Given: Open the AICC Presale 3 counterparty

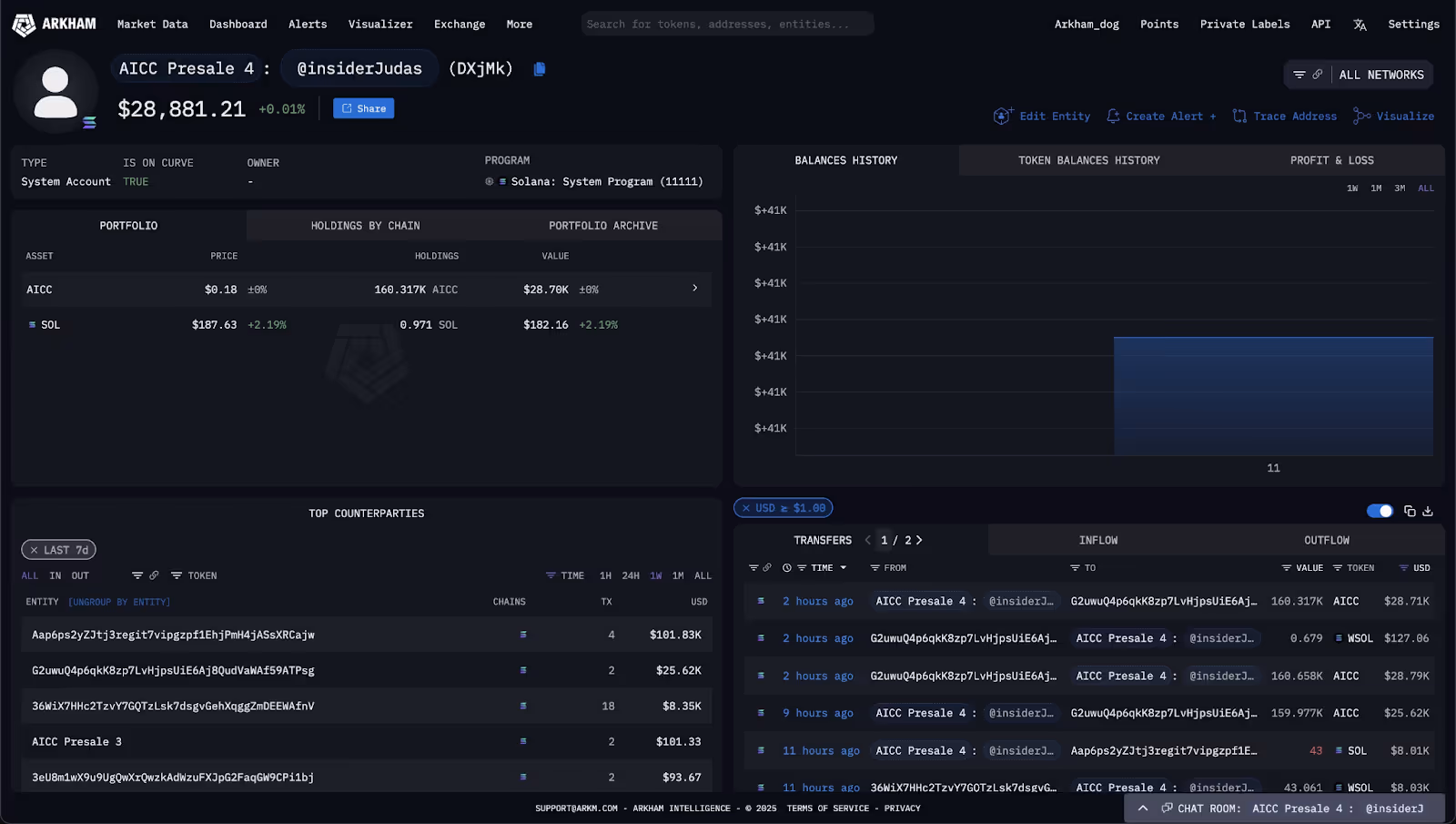Looking at the screenshot, I should (x=76, y=742).
